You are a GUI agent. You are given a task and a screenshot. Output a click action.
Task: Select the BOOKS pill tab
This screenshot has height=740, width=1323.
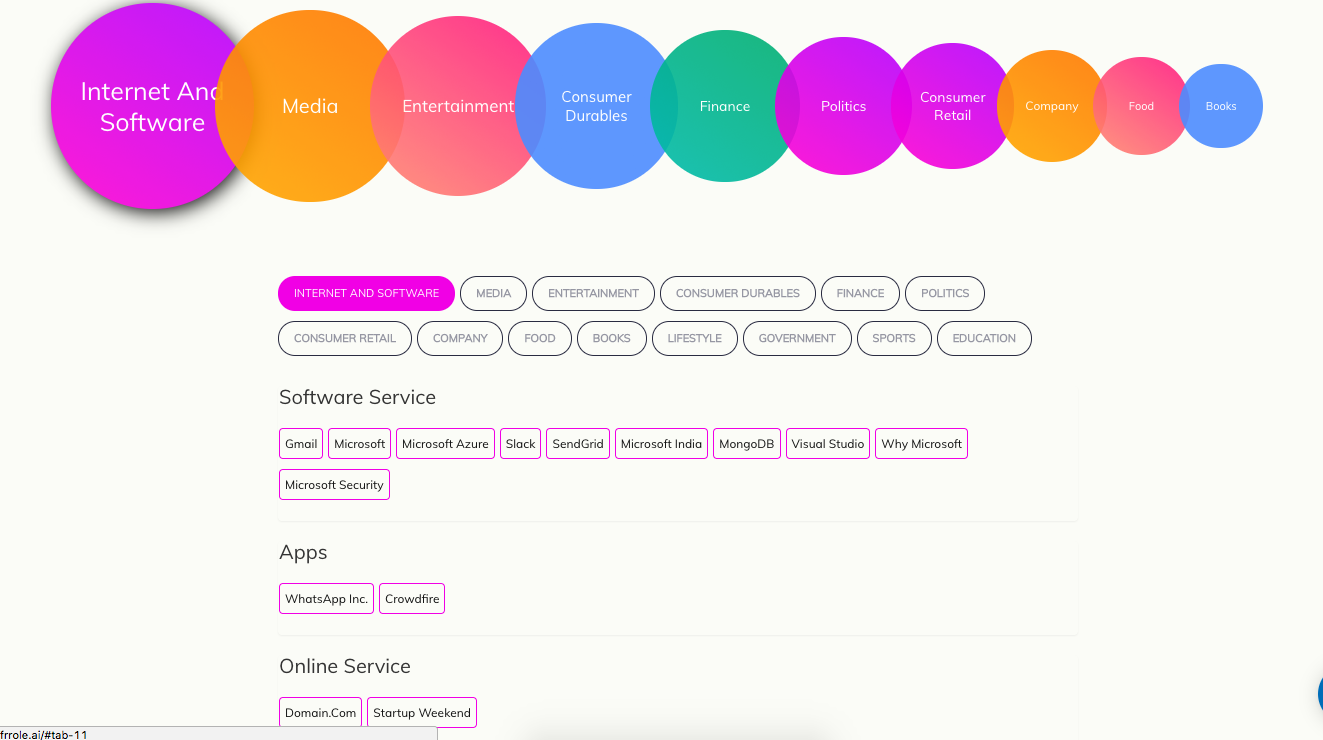612,338
